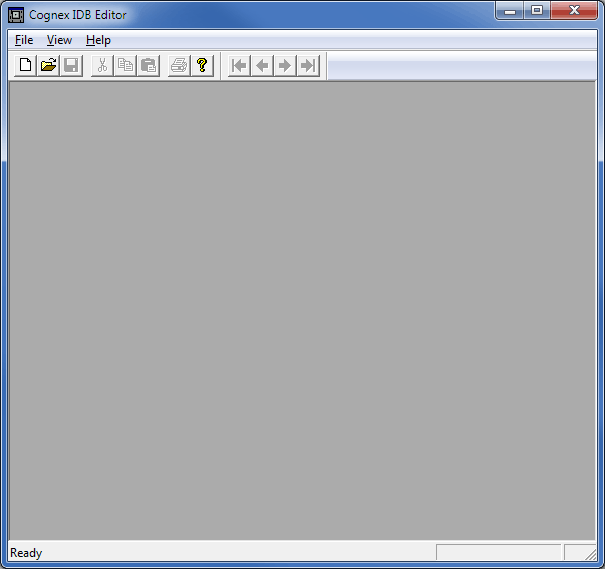
Task: Open the Help menu
Action: [98, 40]
